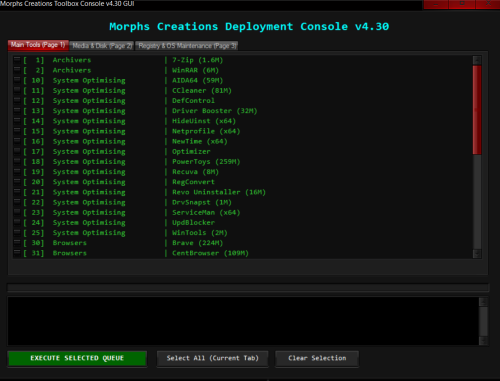This screenshot has width=500, height=381.
Task: Enable the DefControl checkbox
Action: click(x=17, y=101)
